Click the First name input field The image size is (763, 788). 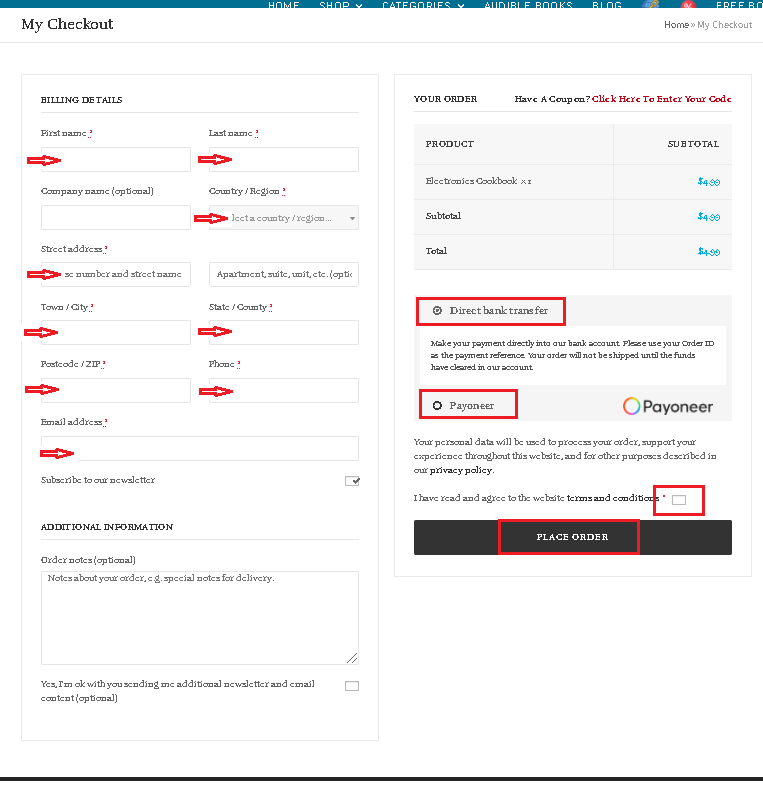tap(116, 159)
